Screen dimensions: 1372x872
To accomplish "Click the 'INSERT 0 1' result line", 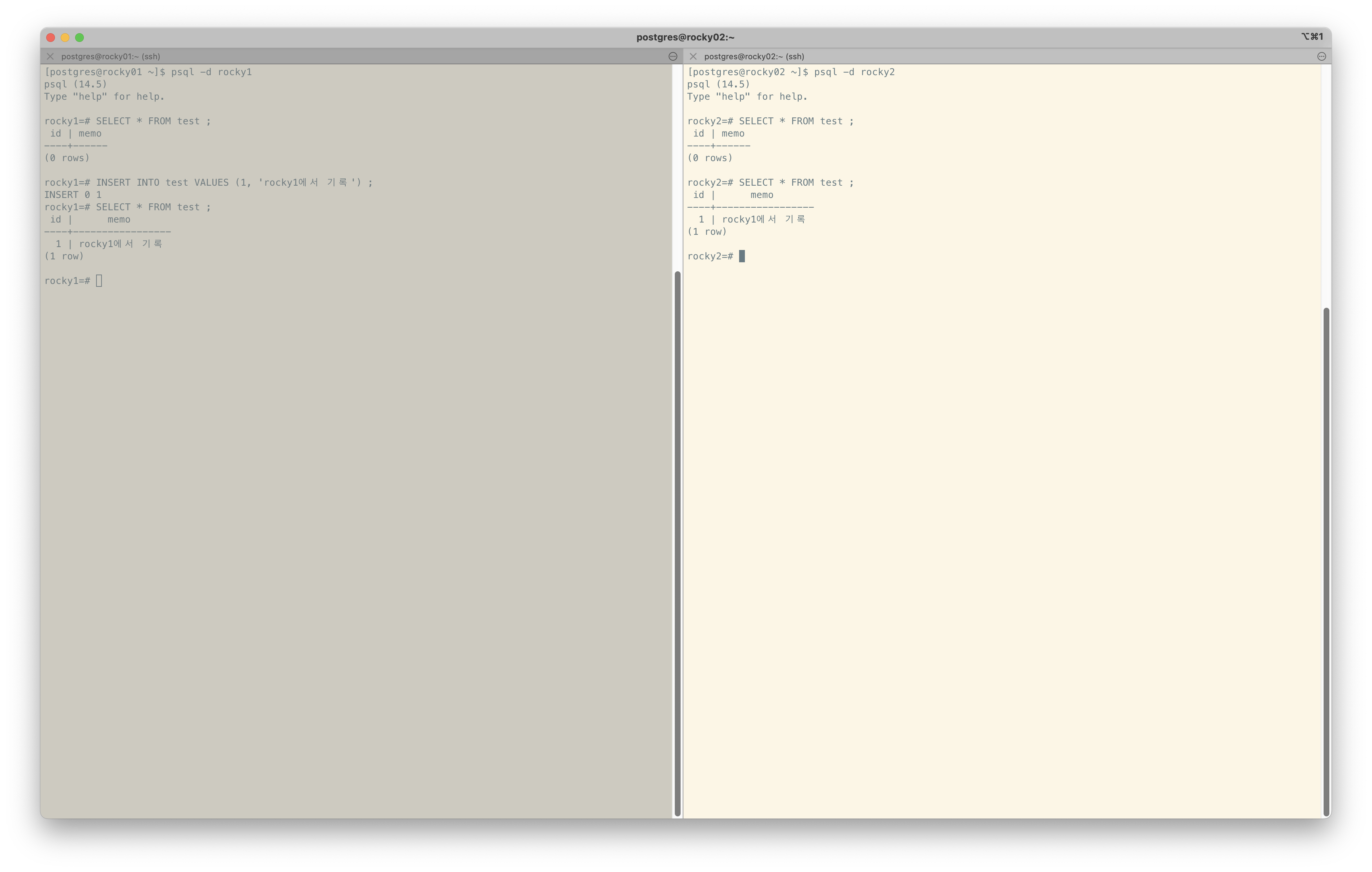I will [73, 195].
